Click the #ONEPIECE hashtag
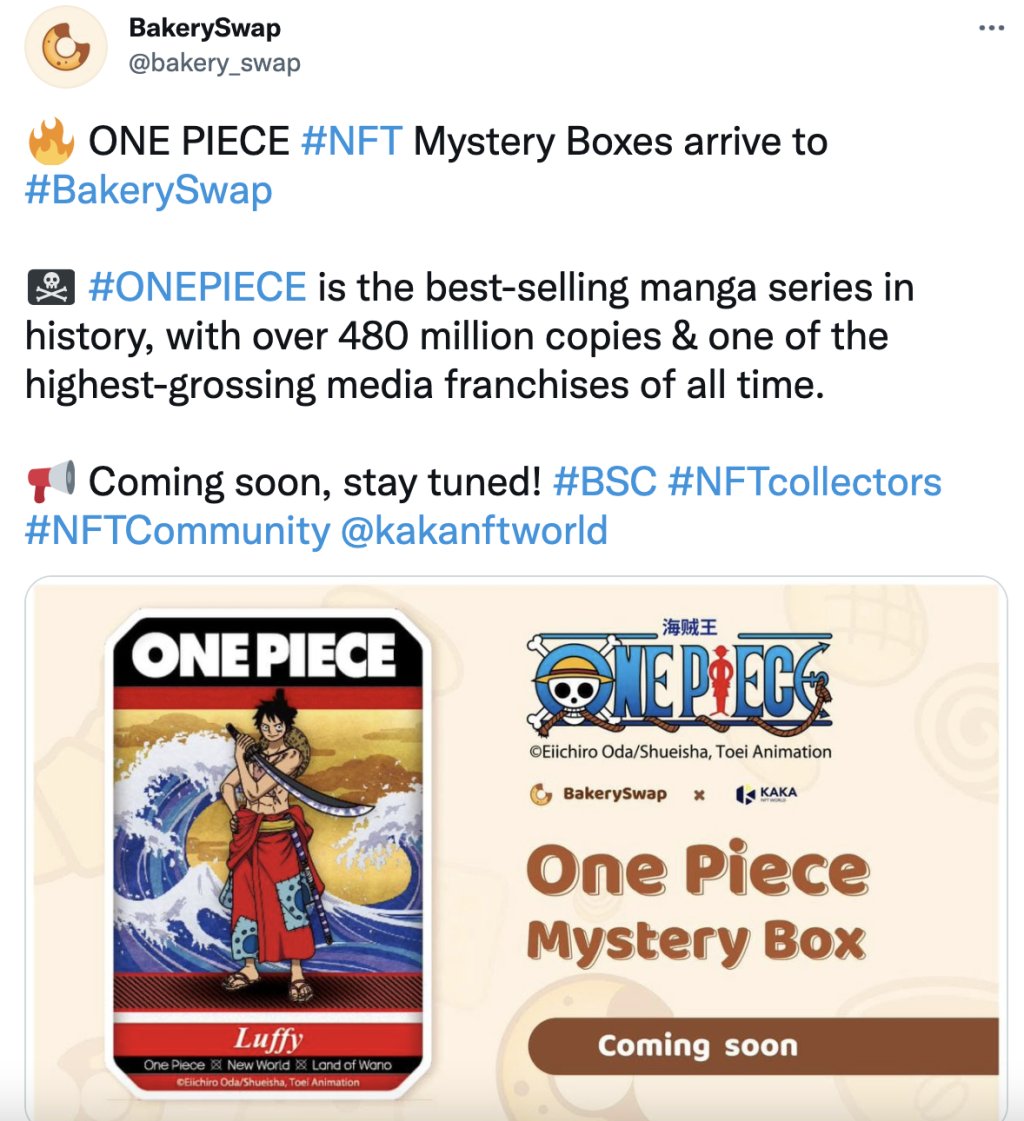 tap(197, 287)
